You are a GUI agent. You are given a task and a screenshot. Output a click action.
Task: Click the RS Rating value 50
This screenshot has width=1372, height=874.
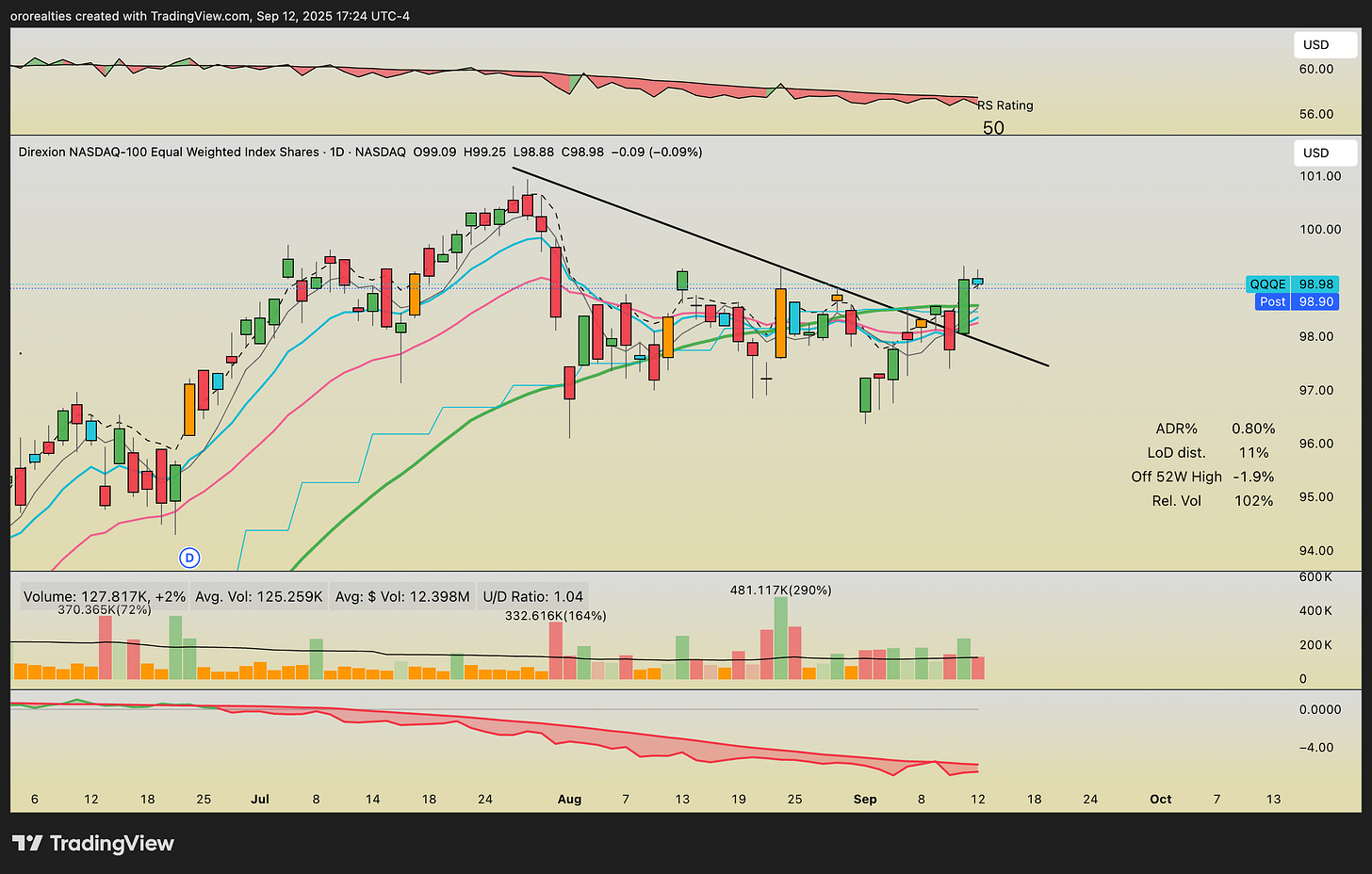[993, 128]
